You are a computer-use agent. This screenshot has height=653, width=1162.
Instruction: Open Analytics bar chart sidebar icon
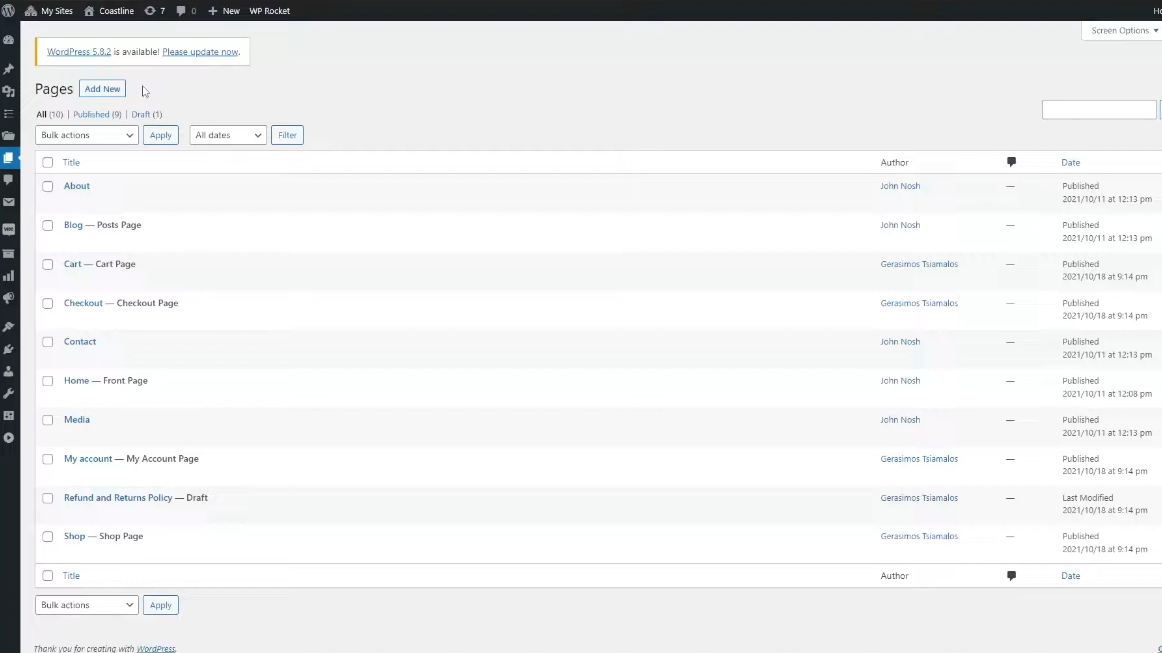coord(9,276)
